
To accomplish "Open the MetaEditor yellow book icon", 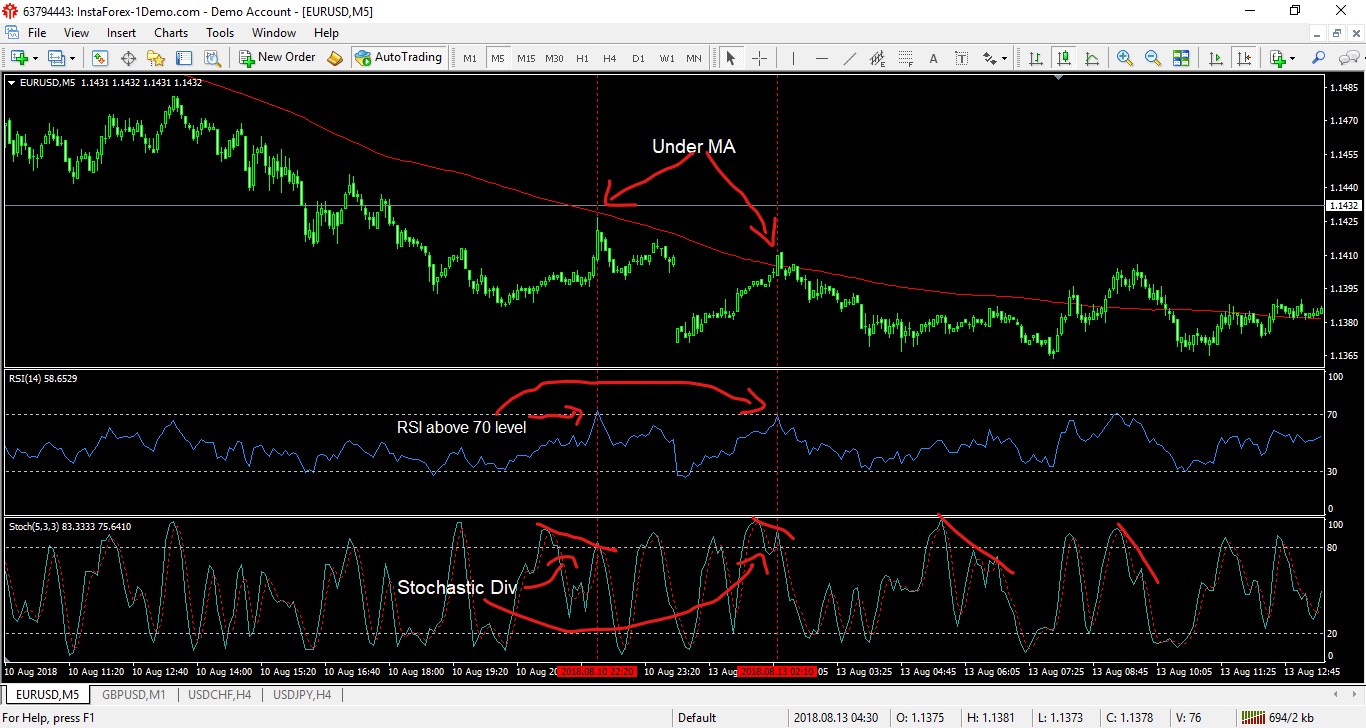I will (335, 58).
